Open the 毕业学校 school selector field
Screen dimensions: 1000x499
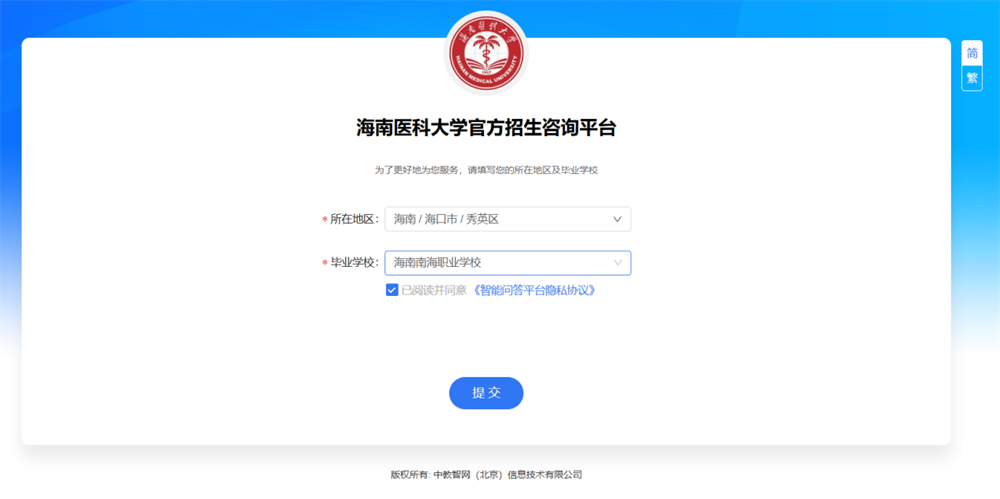(508, 263)
